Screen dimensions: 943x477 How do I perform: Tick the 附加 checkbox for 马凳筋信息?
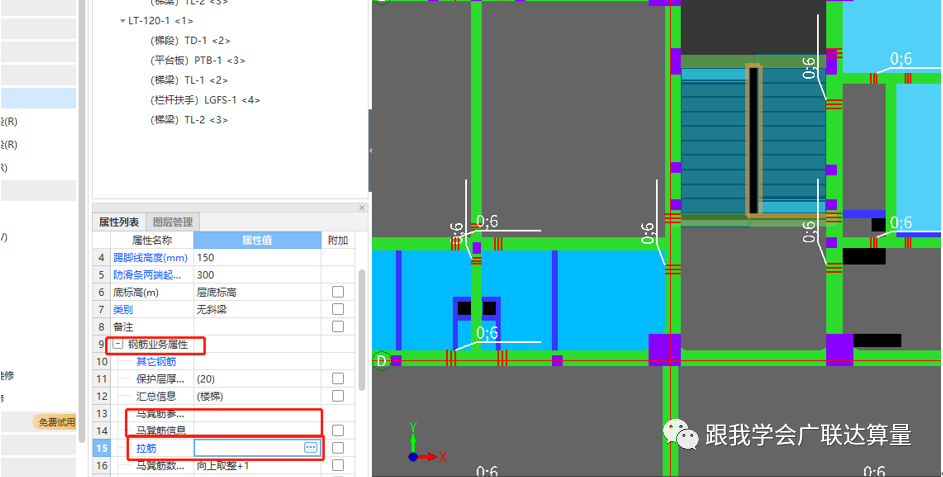338,431
